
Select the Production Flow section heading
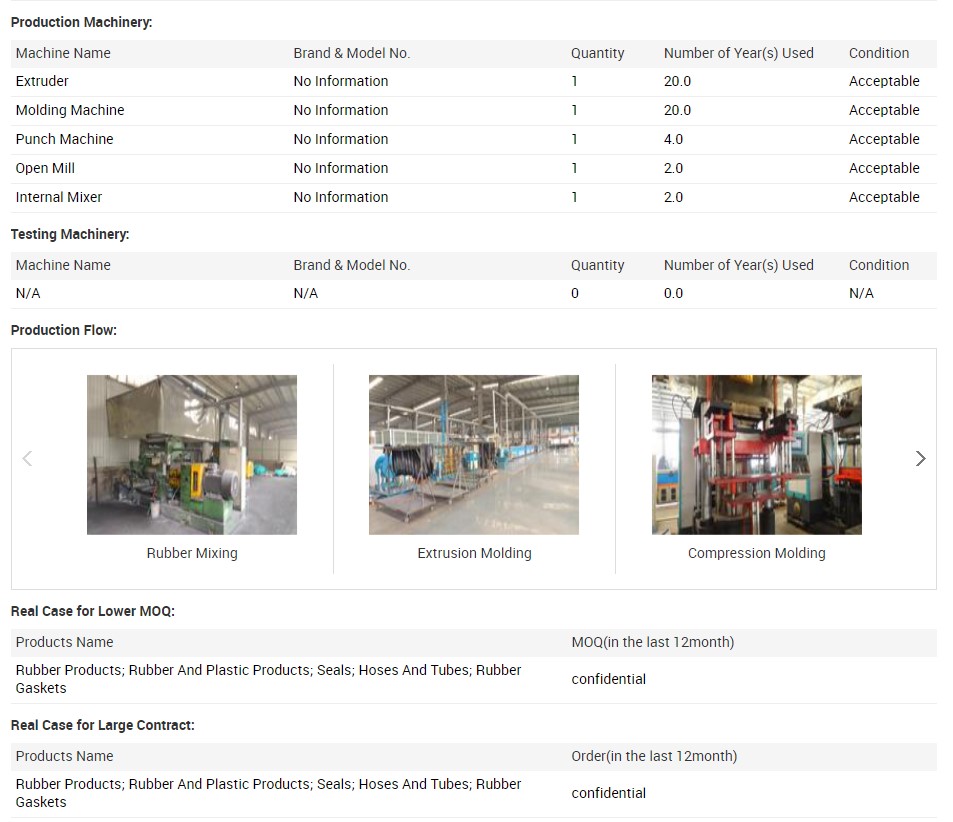coord(64,330)
